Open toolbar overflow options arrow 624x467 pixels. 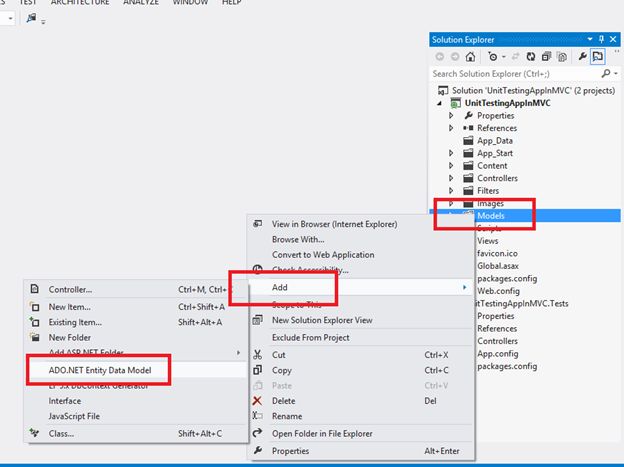tap(43, 22)
